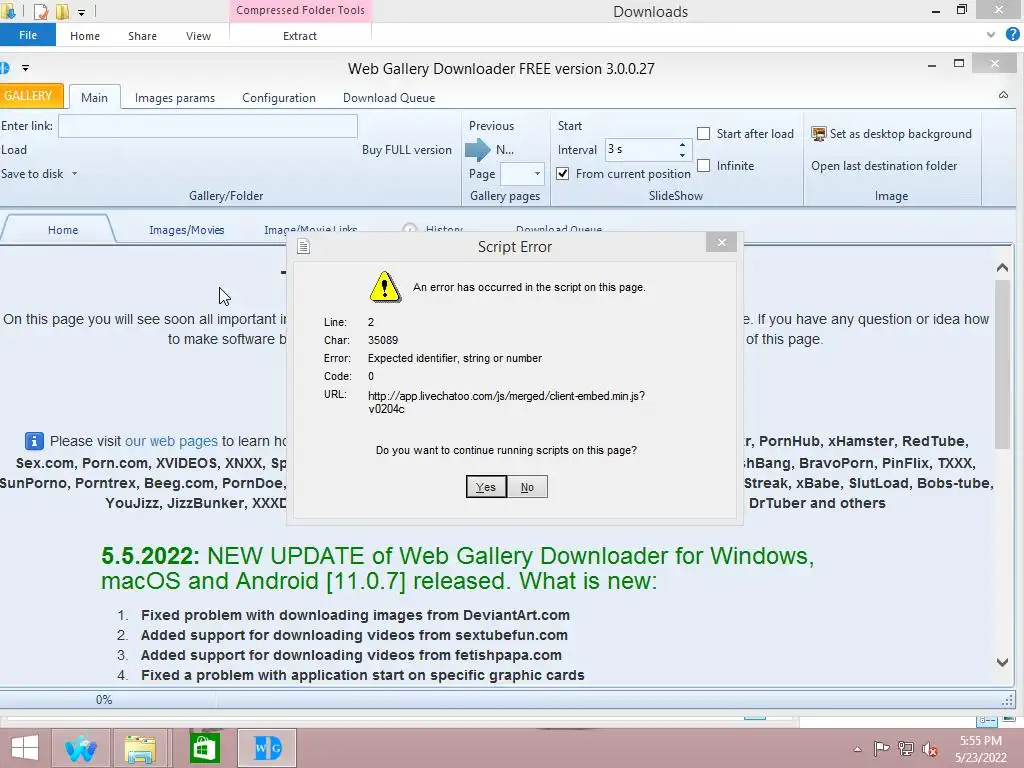The height and width of the screenshot is (768, 1024).
Task: Click the Start slideshow button
Action: 569,125
